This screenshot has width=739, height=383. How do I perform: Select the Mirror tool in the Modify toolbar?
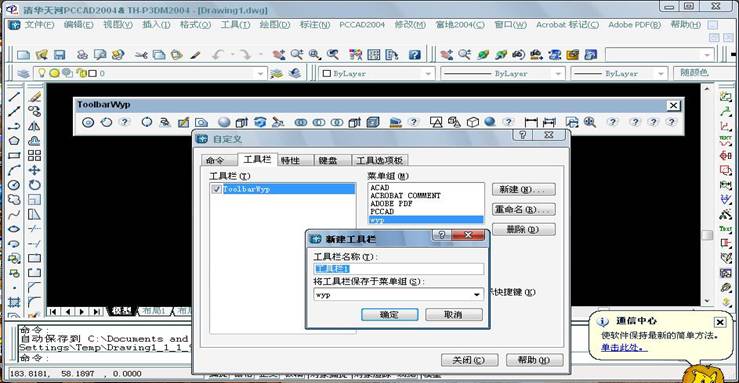pyautogui.click(x=34, y=126)
